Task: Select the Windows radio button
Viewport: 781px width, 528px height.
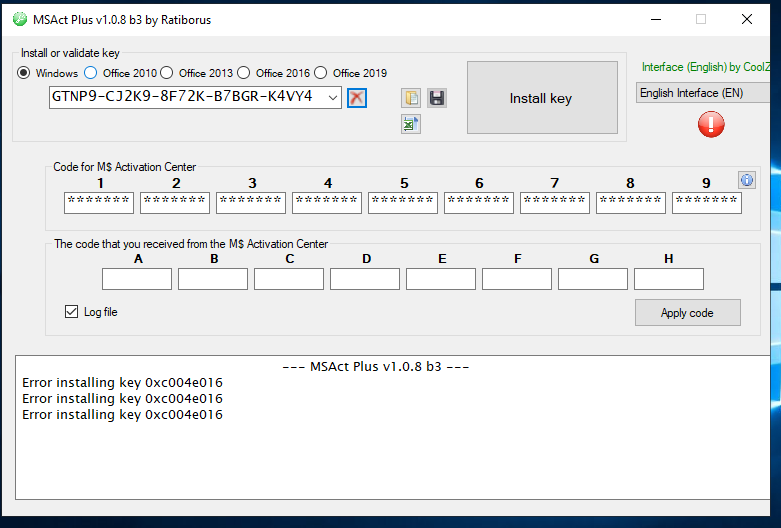Action: [23, 73]
